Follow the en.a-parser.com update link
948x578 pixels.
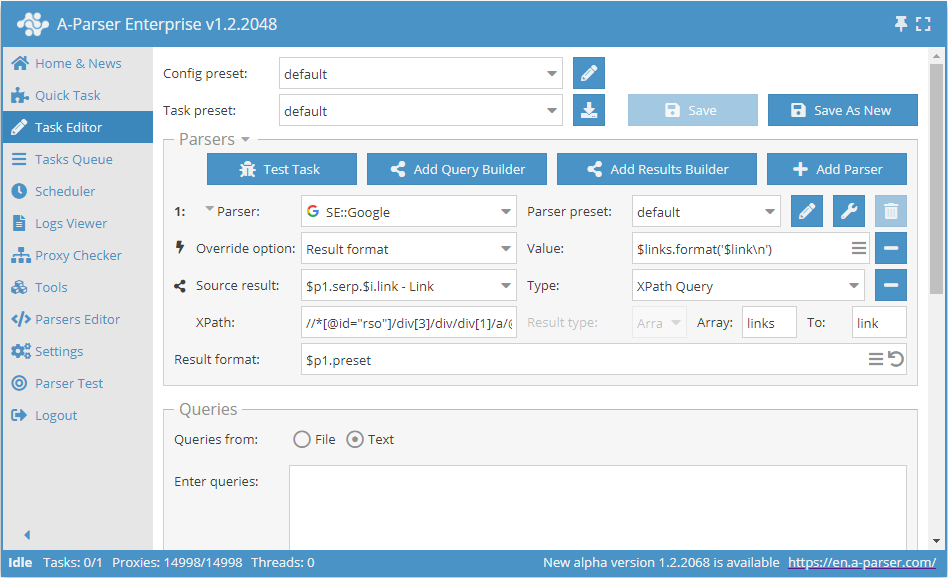(x=864, y=562)
